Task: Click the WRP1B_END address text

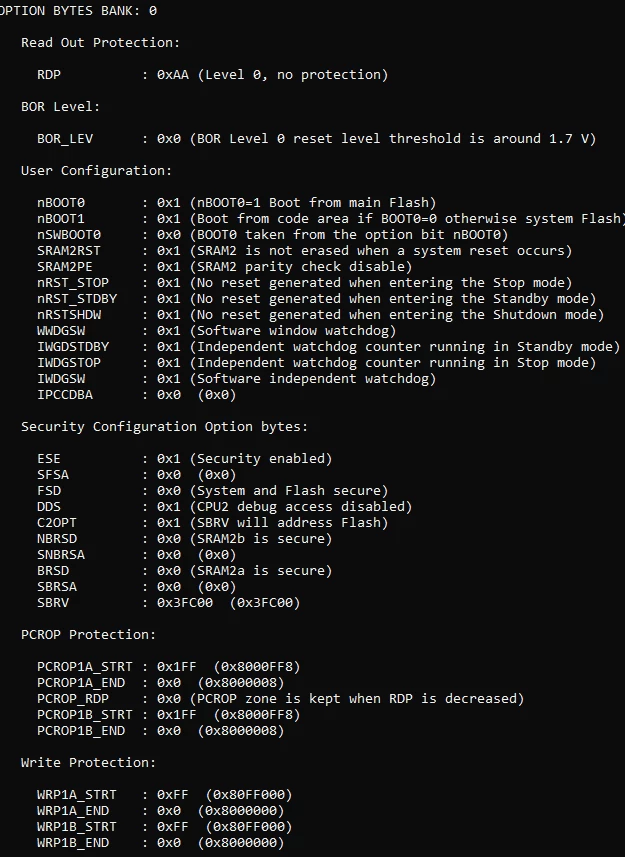Action: click(x=241, y=842)
